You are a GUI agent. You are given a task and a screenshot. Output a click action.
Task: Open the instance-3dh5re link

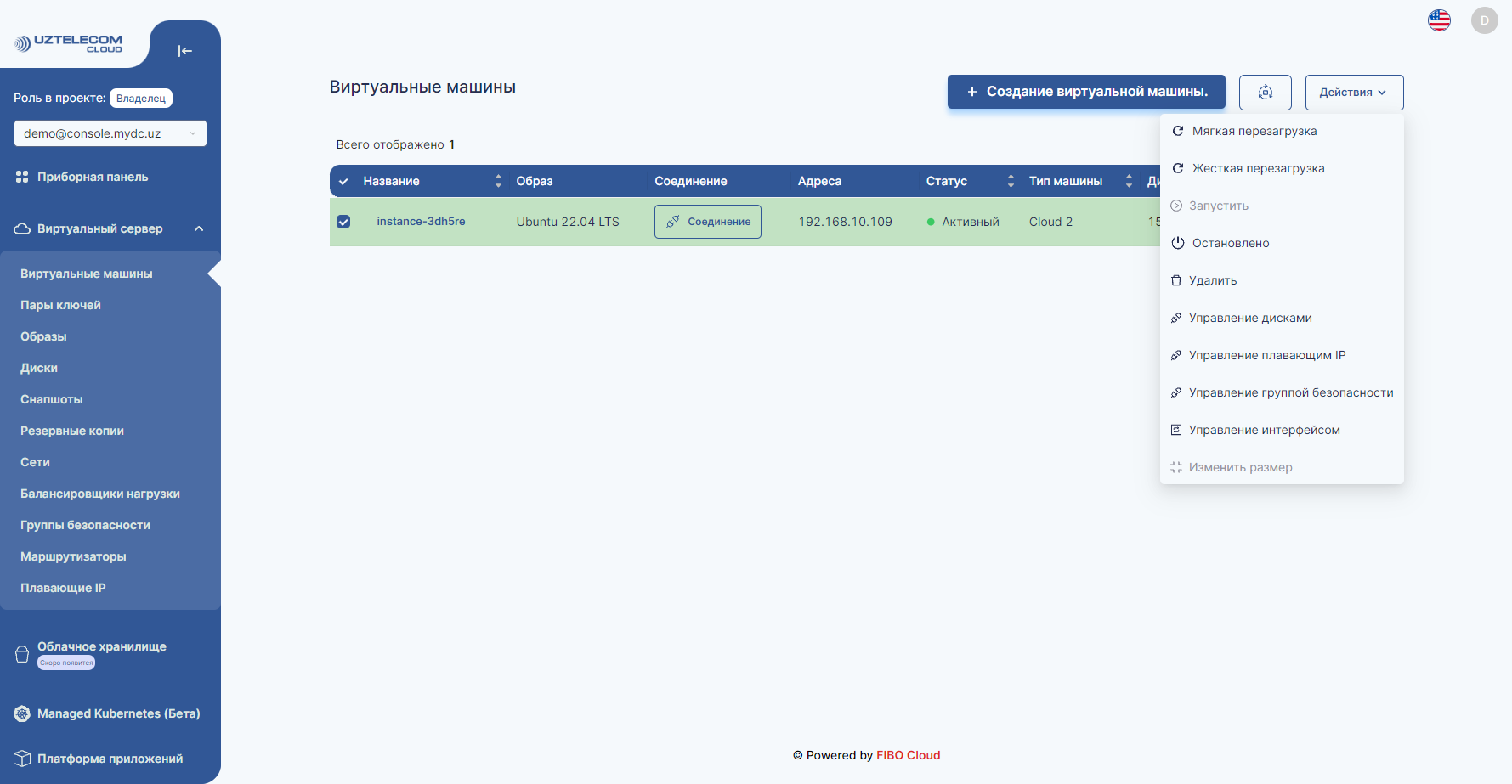tap(421, 222)
